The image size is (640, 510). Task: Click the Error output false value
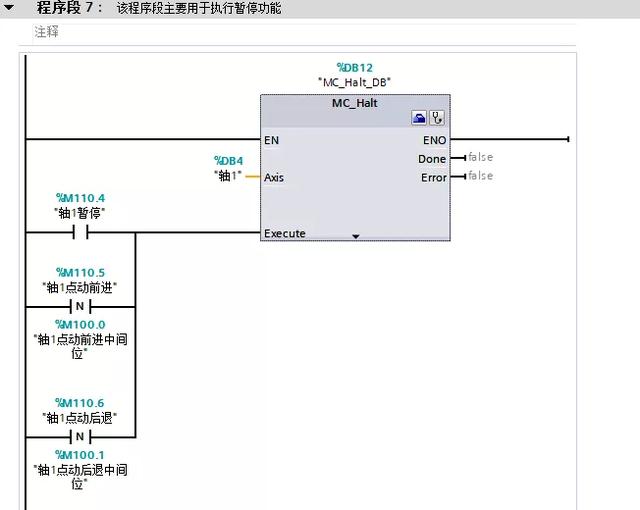(480, 176)
